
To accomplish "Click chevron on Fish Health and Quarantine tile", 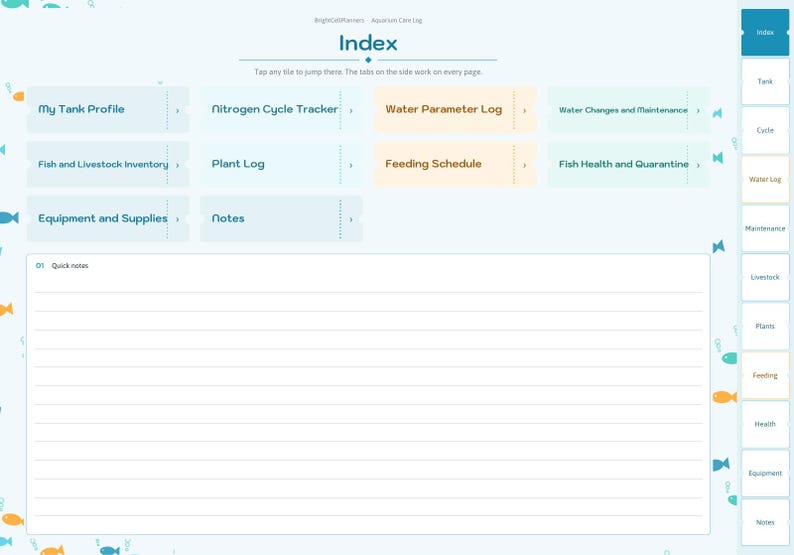I will tap(698, 165).
